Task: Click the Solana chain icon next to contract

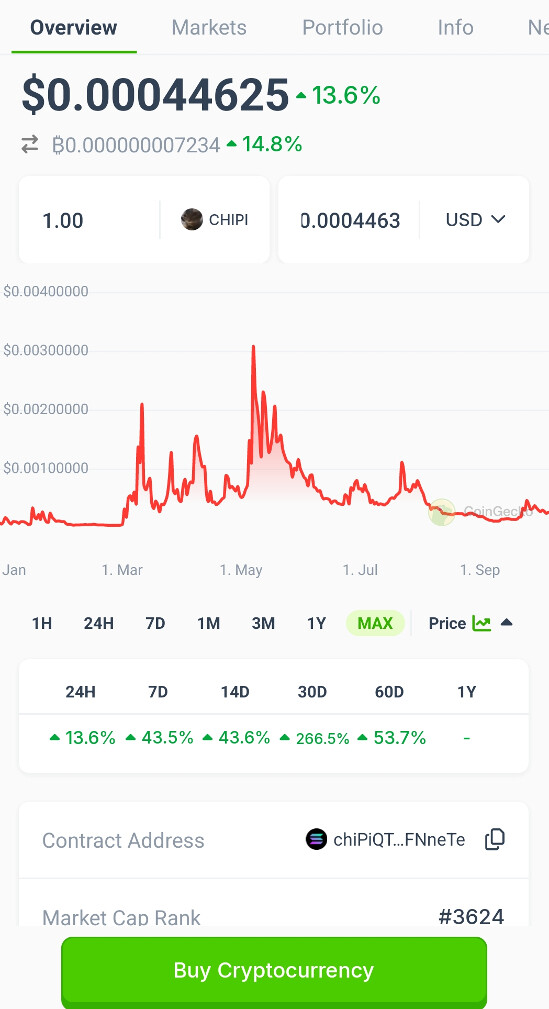Action: coord(316,839)
